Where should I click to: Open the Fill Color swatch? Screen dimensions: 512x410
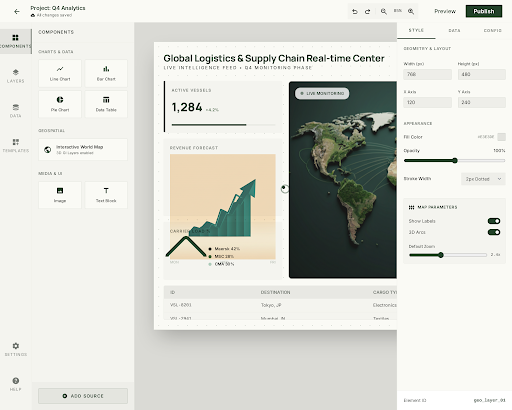coord(501,137)
